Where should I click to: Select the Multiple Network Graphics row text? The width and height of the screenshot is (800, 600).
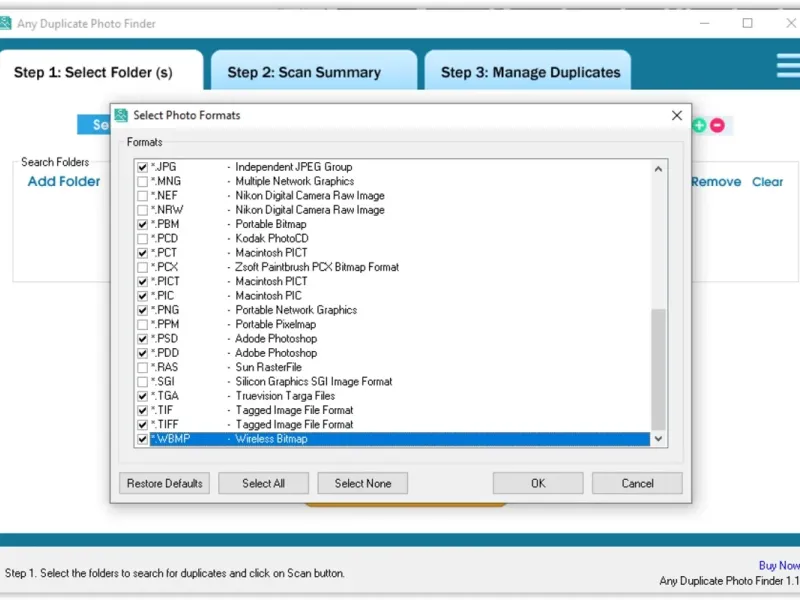pos(294,182)
